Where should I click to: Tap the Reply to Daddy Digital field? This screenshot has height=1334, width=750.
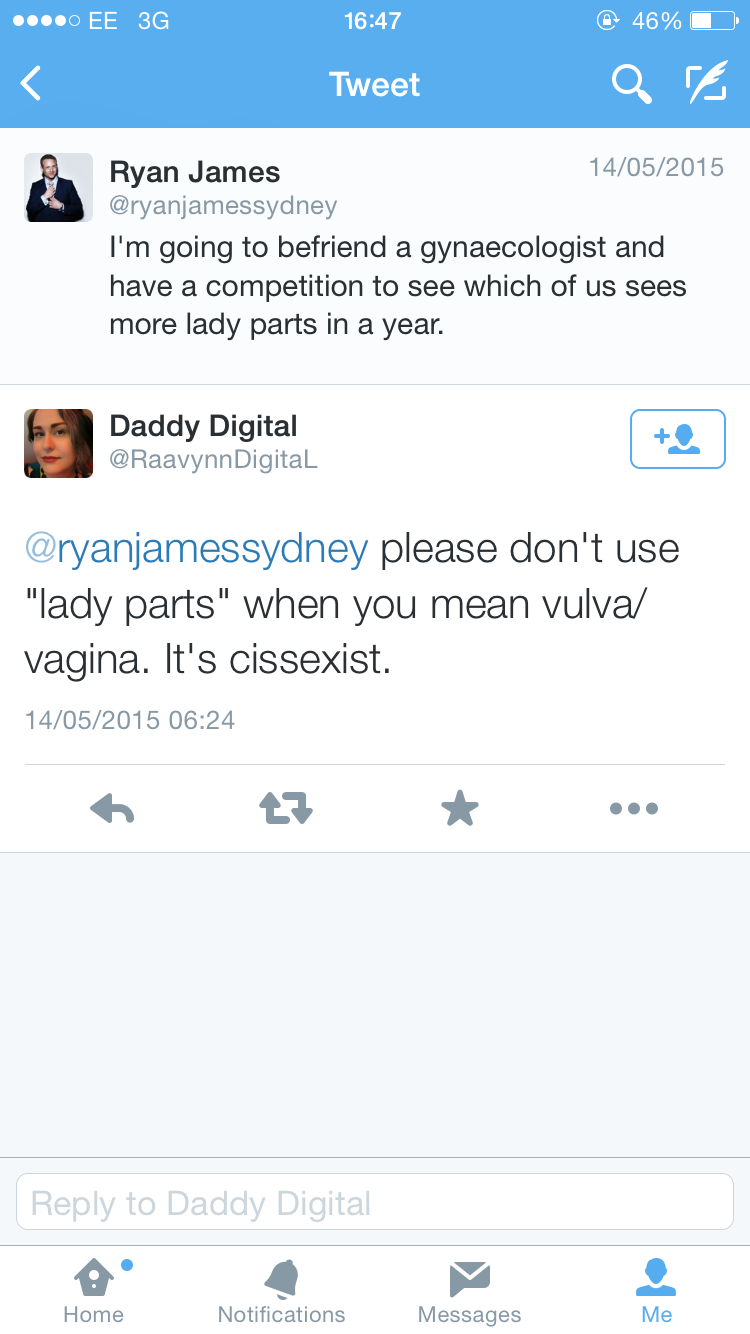pyautogui.click(x=375, y=1202)
